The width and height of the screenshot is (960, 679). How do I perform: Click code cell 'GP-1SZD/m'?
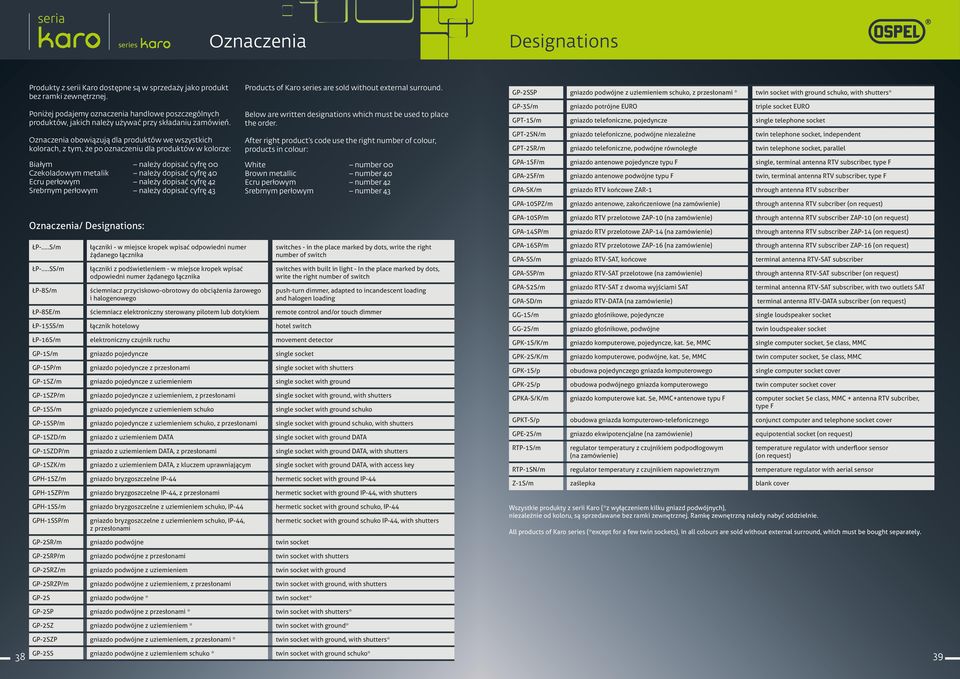[56, 437]
